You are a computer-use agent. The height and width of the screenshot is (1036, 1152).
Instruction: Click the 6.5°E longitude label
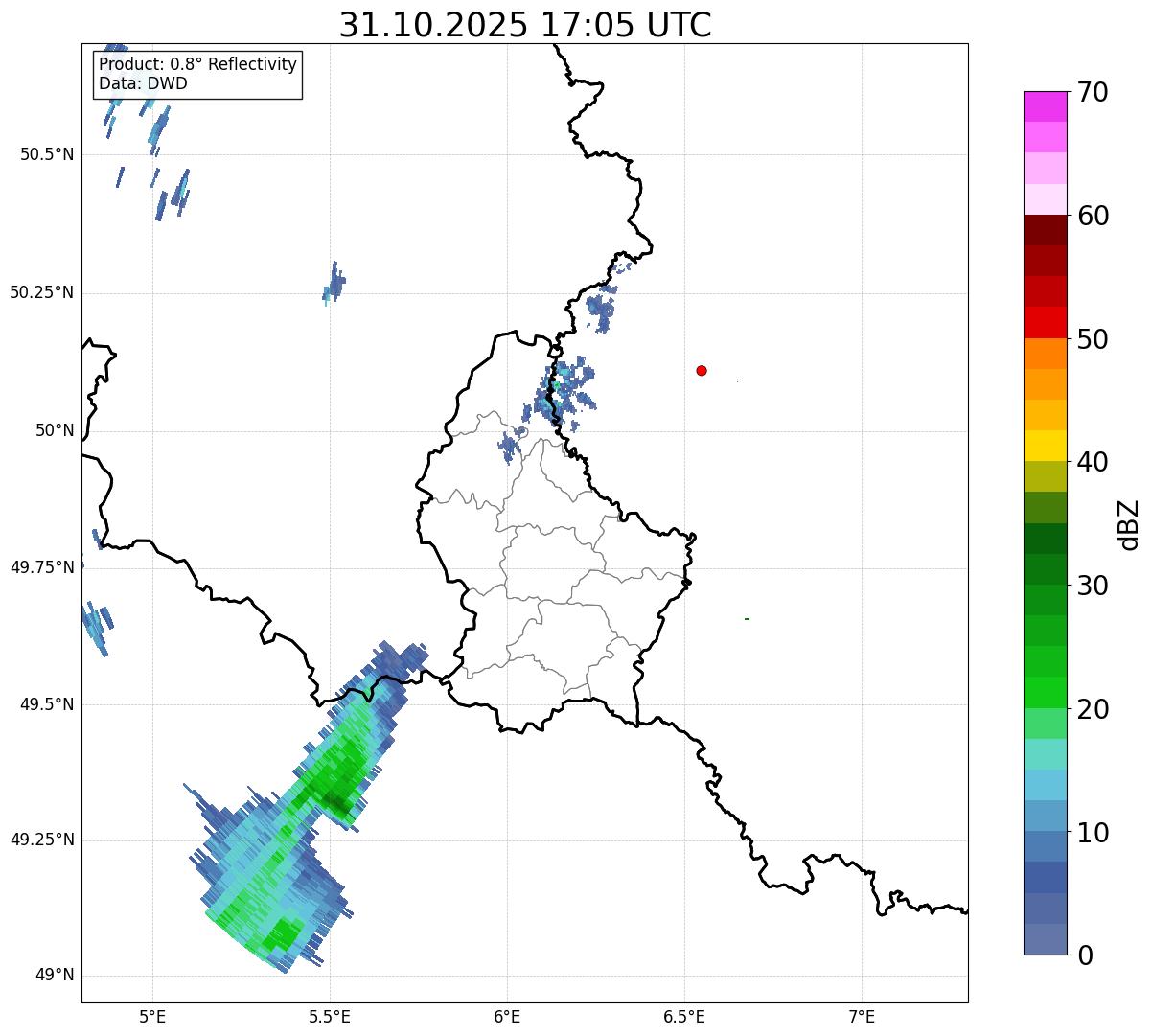point(684,1017)
